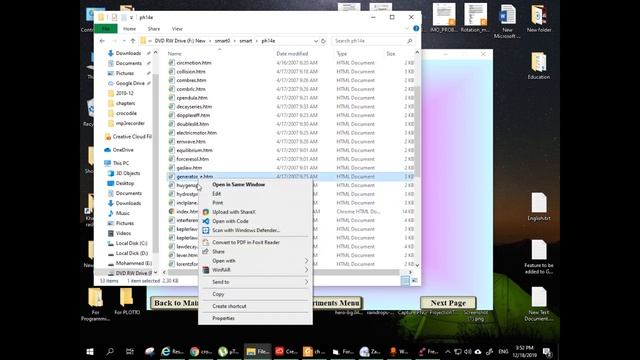Open the View ribbon tab
This screenshot has height=360, width=640.
click(x=177, y=29)
